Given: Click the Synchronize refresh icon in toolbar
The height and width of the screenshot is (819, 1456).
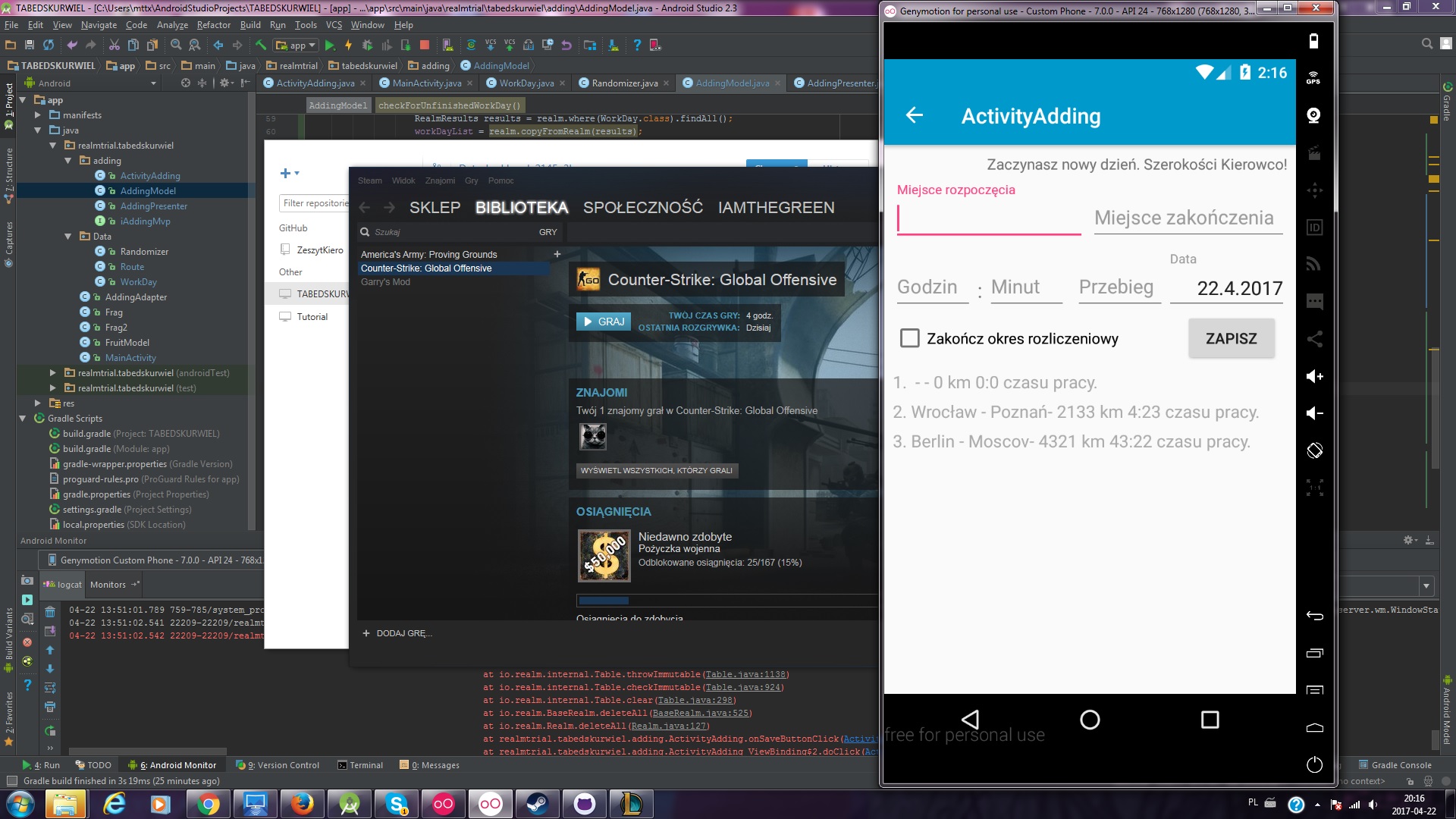Looking at the screenshot, I should (49, 45).
